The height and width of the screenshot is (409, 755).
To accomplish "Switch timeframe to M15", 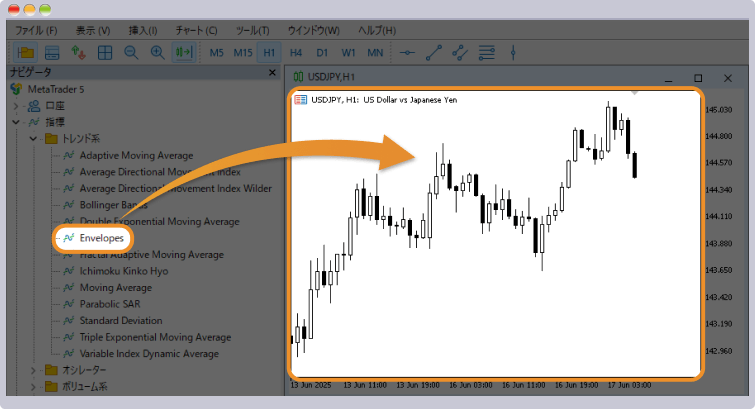I will click(243, 53).
